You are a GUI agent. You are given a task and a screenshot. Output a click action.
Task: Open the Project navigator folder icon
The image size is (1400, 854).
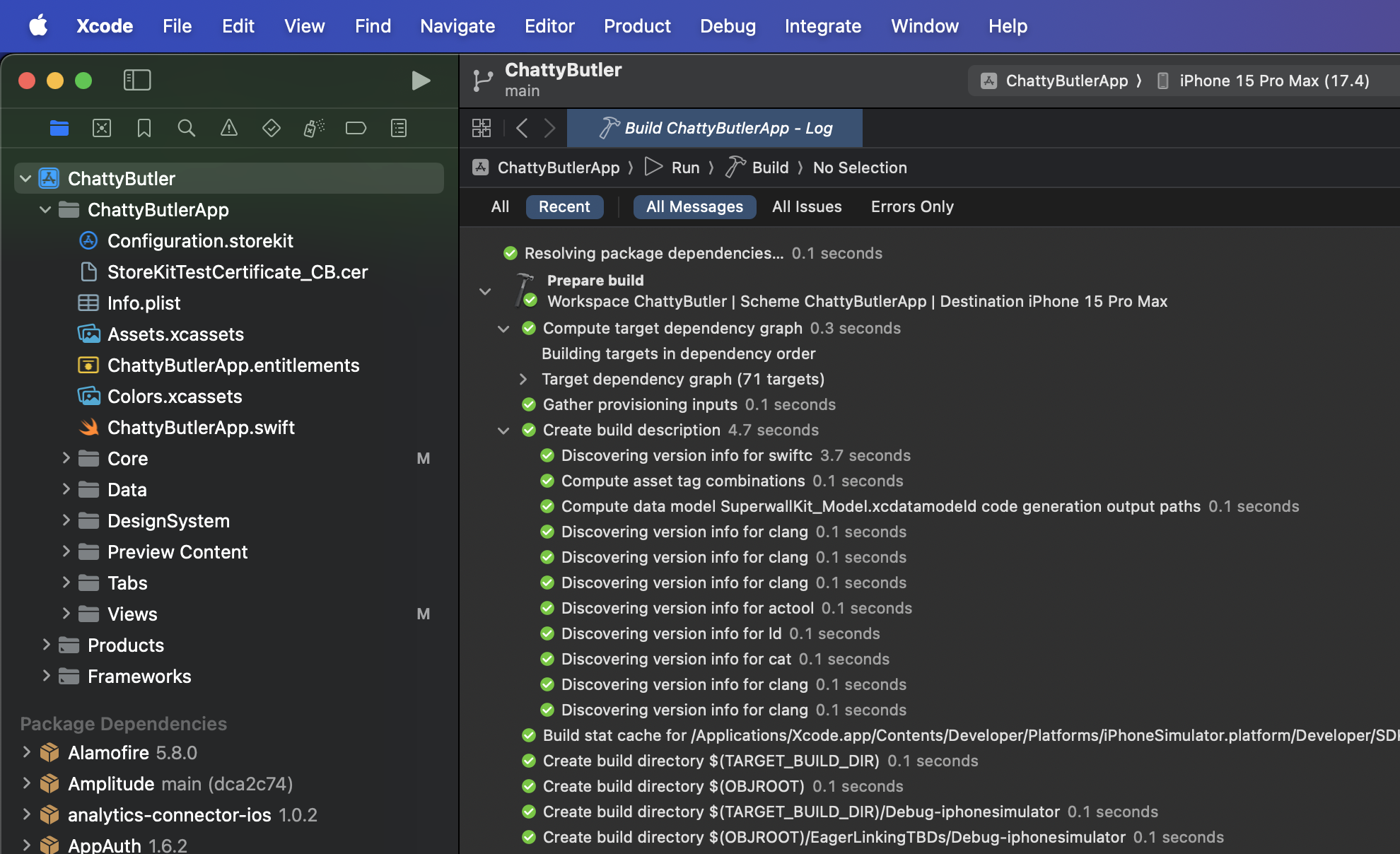pos(59,128)
